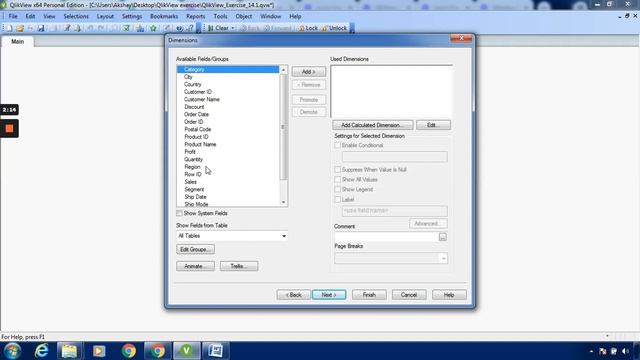Click the Unlock selections toolbar button
This screenshot has width=640, height=360.
[x=334, y=28]
